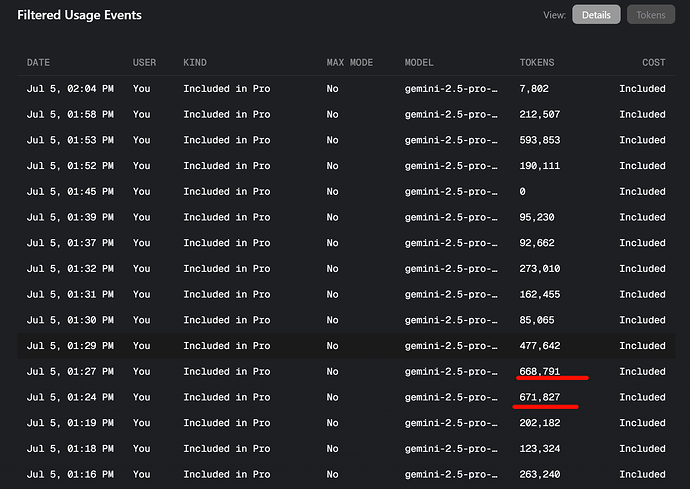
Task: Switch to the Tokens view
Action: click(650, 15)
